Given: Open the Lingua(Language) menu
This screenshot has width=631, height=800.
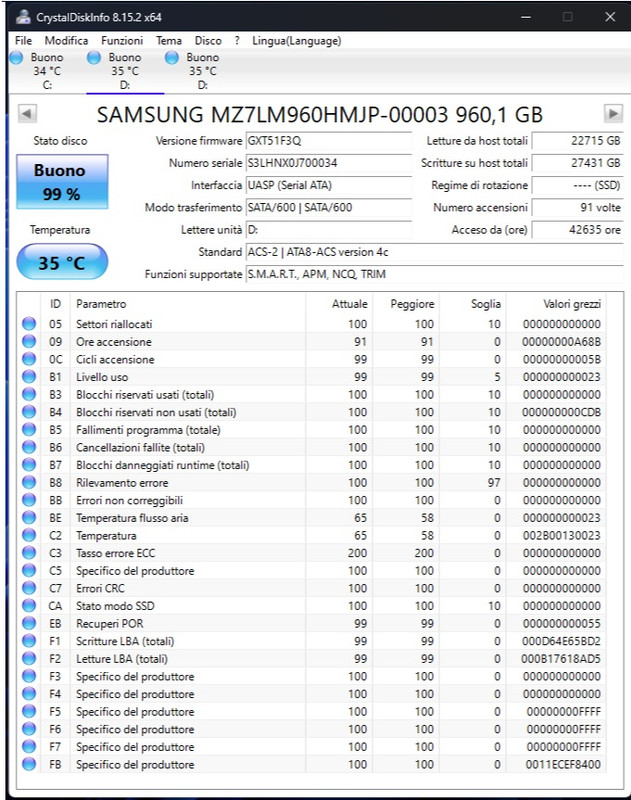Looking at the screenshot, I should pos(297,40).
